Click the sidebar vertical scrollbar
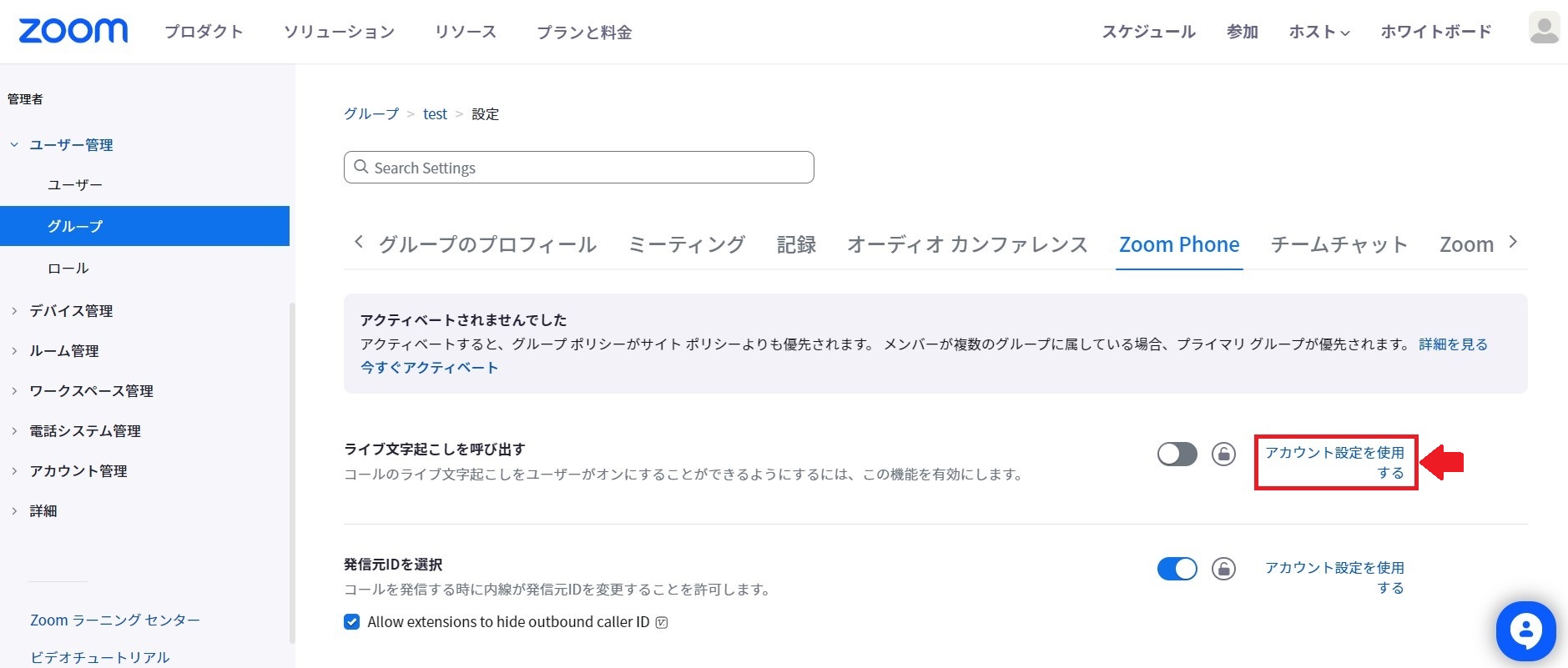1568x668 pixels. [292, 472]
